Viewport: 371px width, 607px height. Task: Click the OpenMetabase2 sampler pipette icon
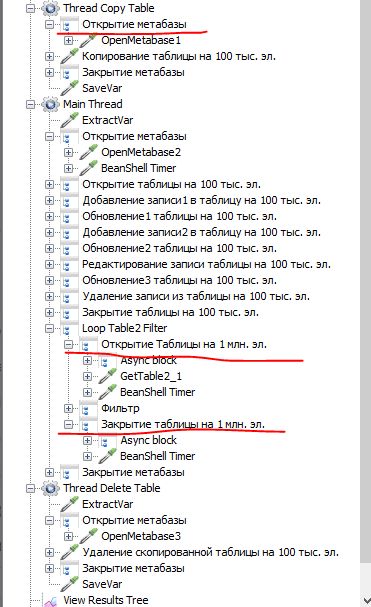click(x=88, y=152)
